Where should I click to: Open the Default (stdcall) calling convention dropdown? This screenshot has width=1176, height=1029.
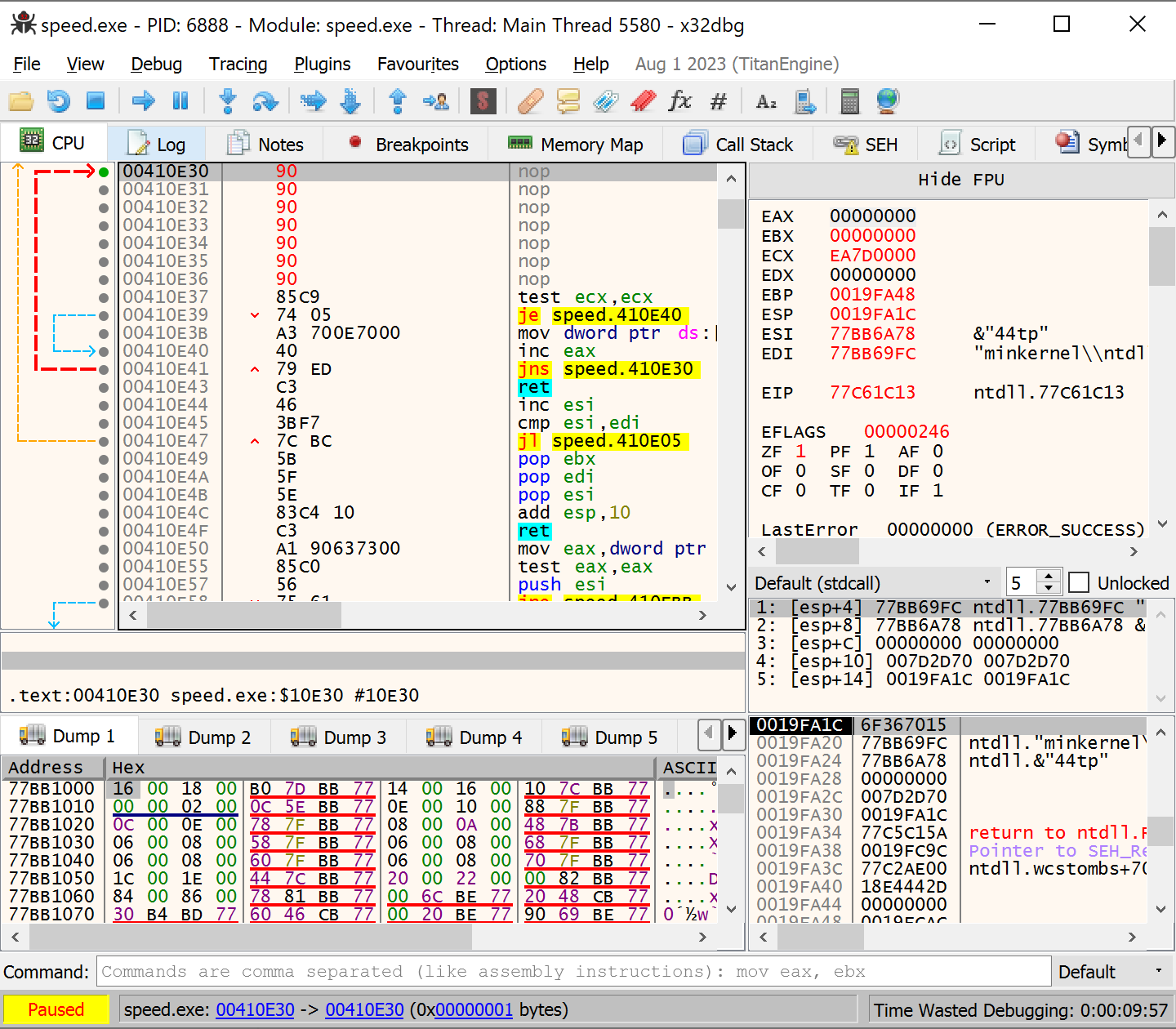click(x=874, y=583)
